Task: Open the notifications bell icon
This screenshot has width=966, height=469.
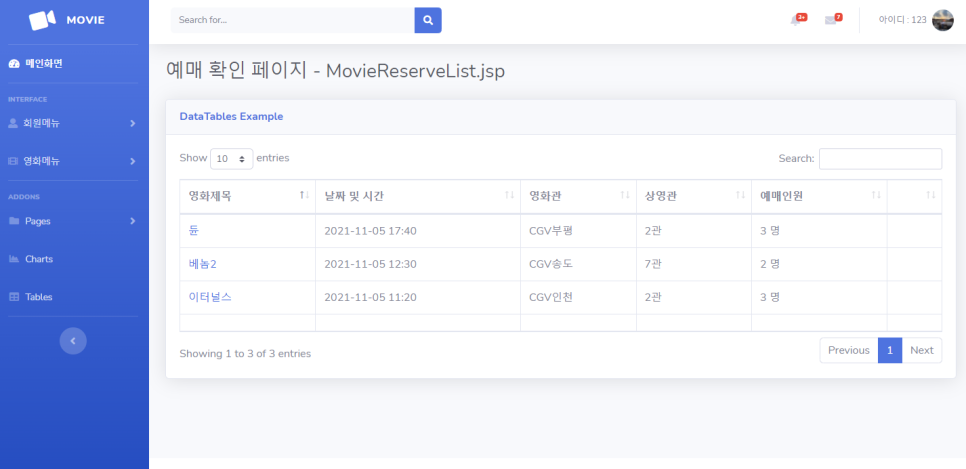Action: pos(797,20)
